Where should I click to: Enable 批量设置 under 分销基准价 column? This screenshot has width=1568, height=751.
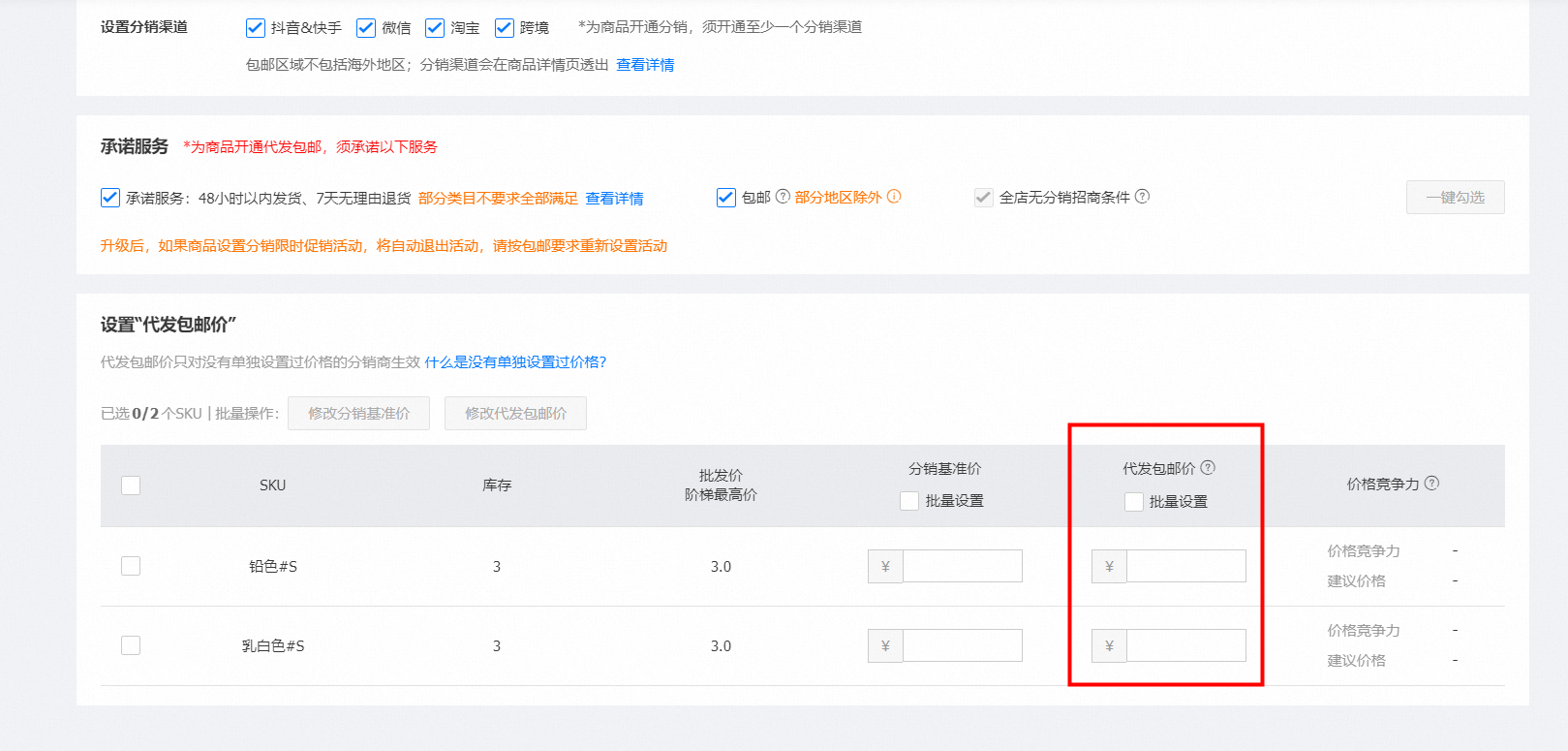pyautogui.click(x=909, y=501)
